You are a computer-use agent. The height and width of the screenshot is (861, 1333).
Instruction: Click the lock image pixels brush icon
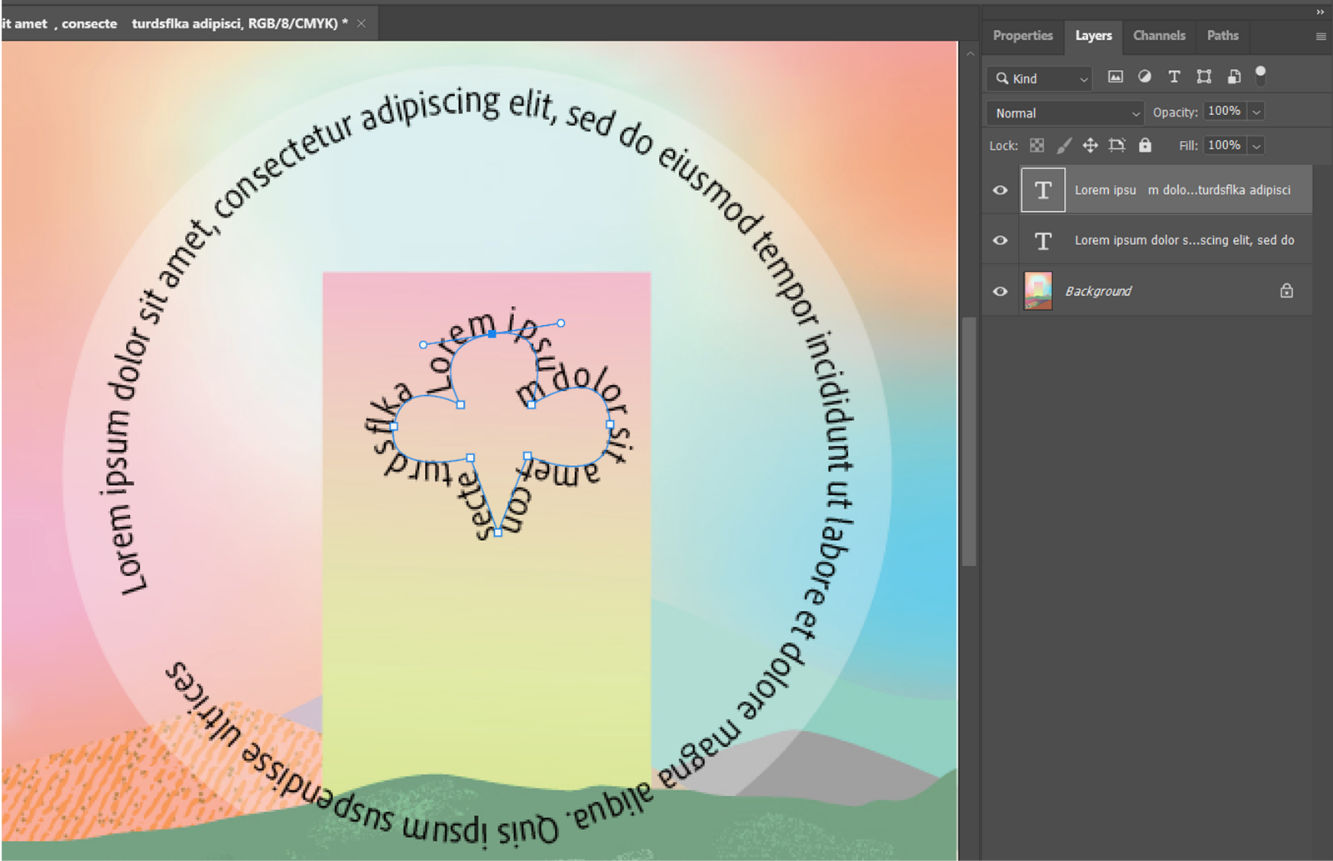[x=1064, y=145]
